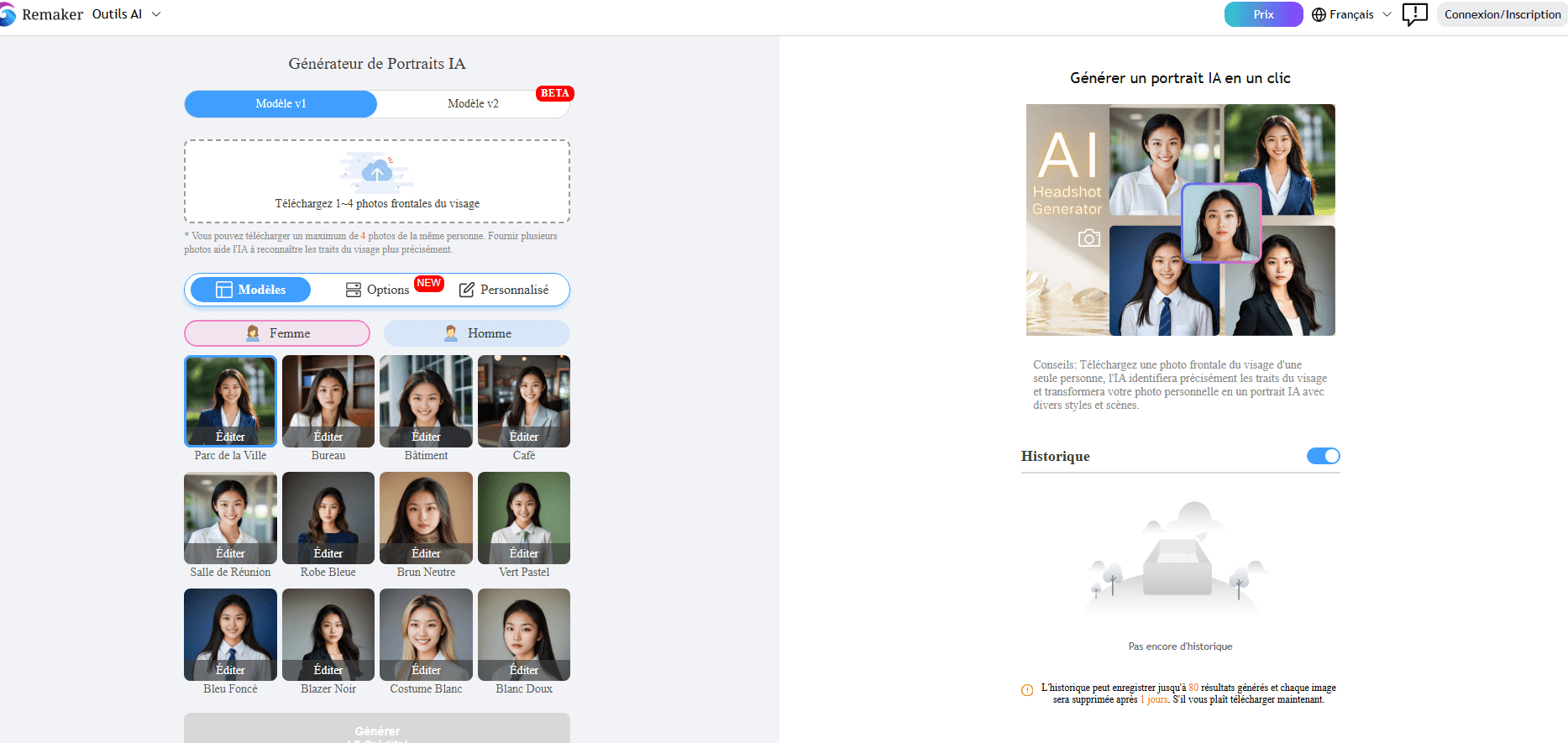
Task: Click the 'Générateur de Portraits IA' heading
Action: (377, 64)
